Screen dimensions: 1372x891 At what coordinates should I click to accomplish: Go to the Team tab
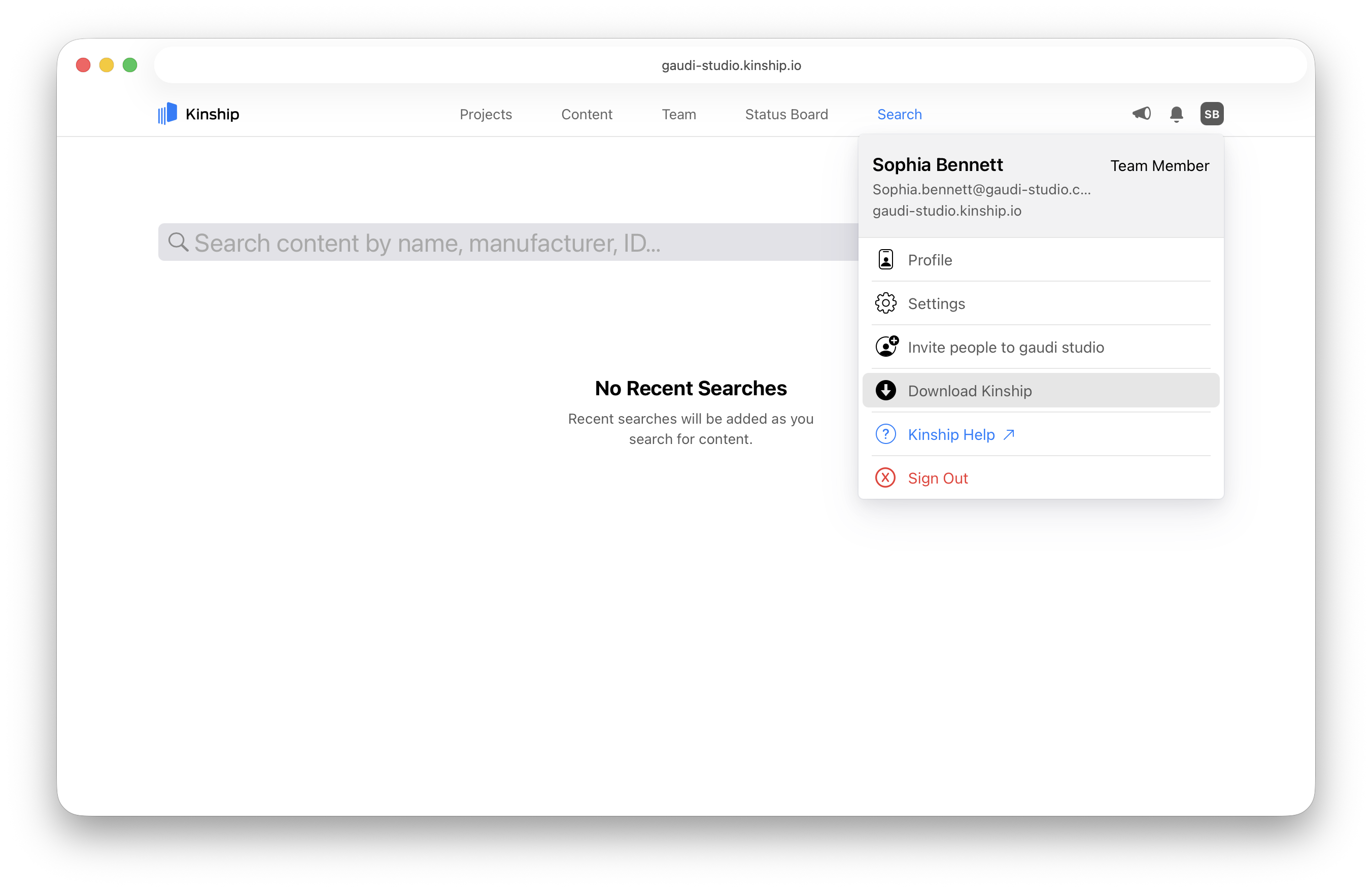click(678, 114)
